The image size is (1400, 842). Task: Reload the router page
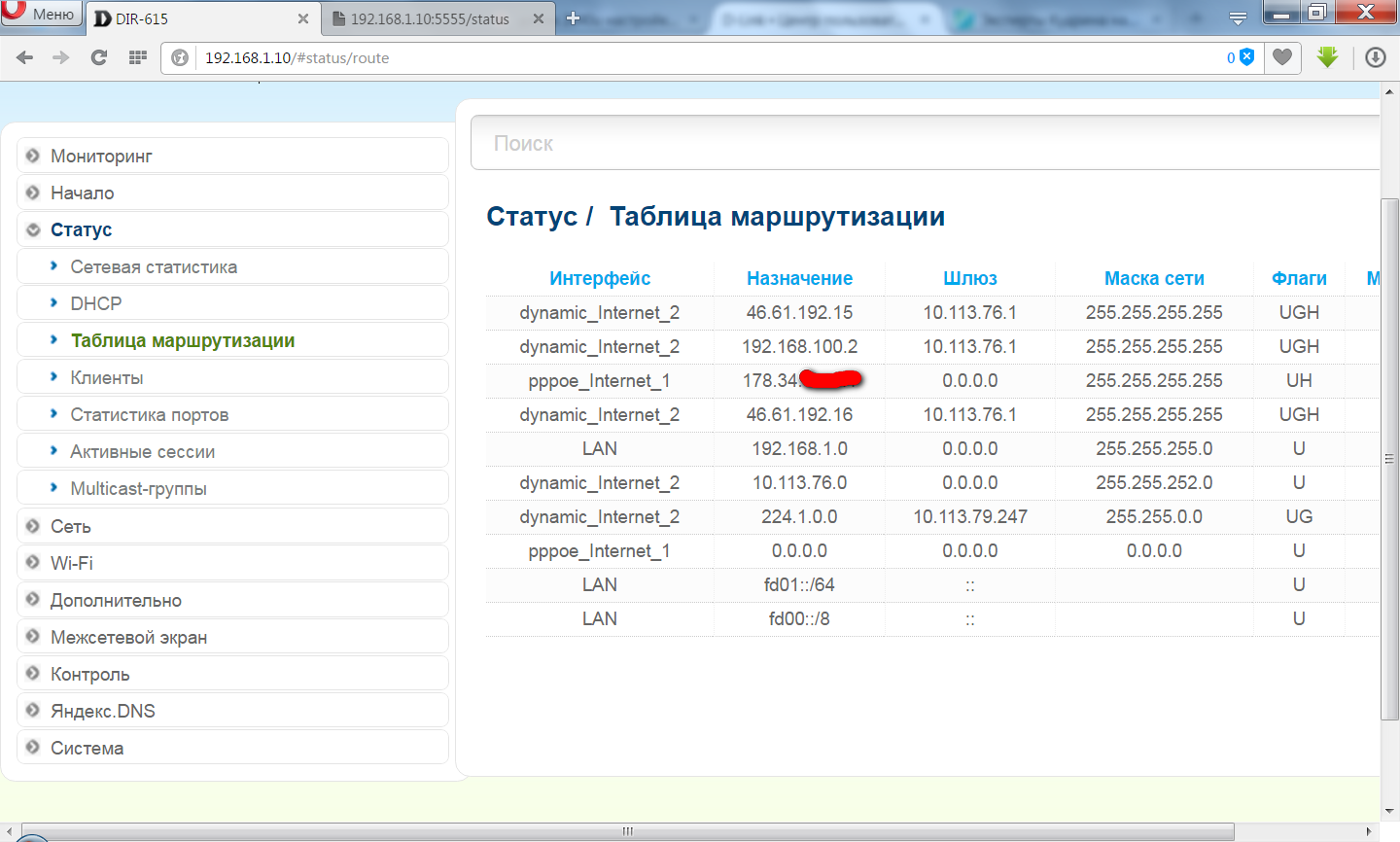(98, 58)
